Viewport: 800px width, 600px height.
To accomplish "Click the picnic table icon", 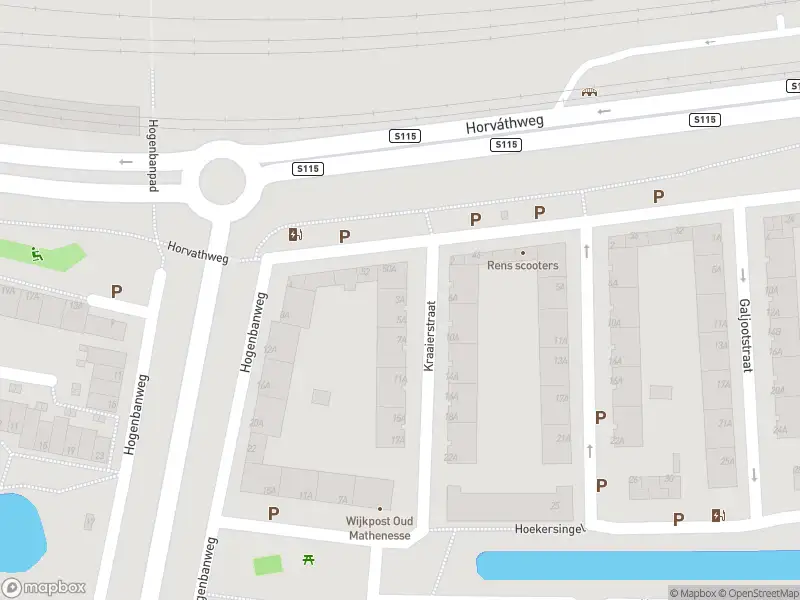I will click(x=308, y=560).
